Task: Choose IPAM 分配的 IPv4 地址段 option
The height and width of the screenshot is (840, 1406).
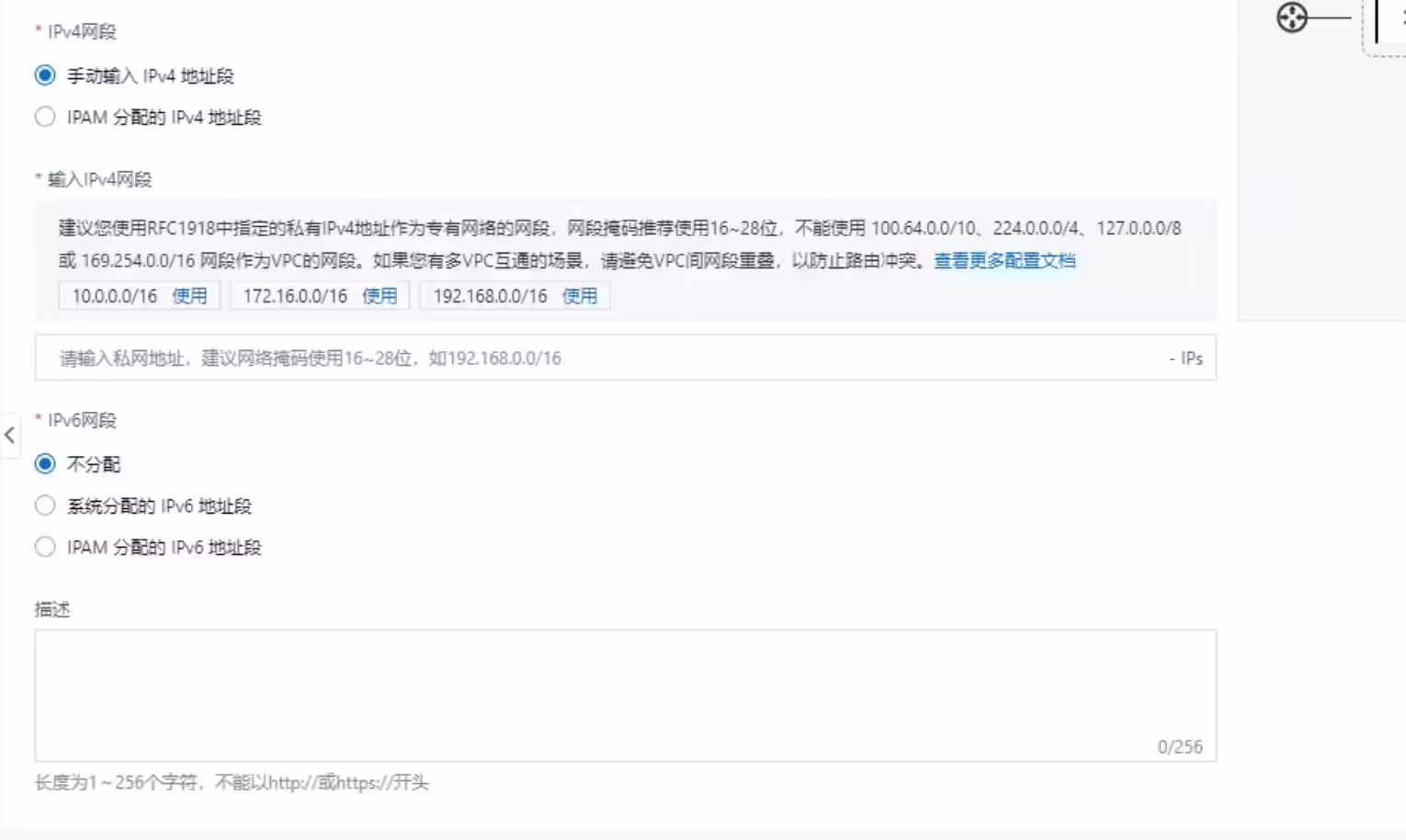Action: coord(45,117)
